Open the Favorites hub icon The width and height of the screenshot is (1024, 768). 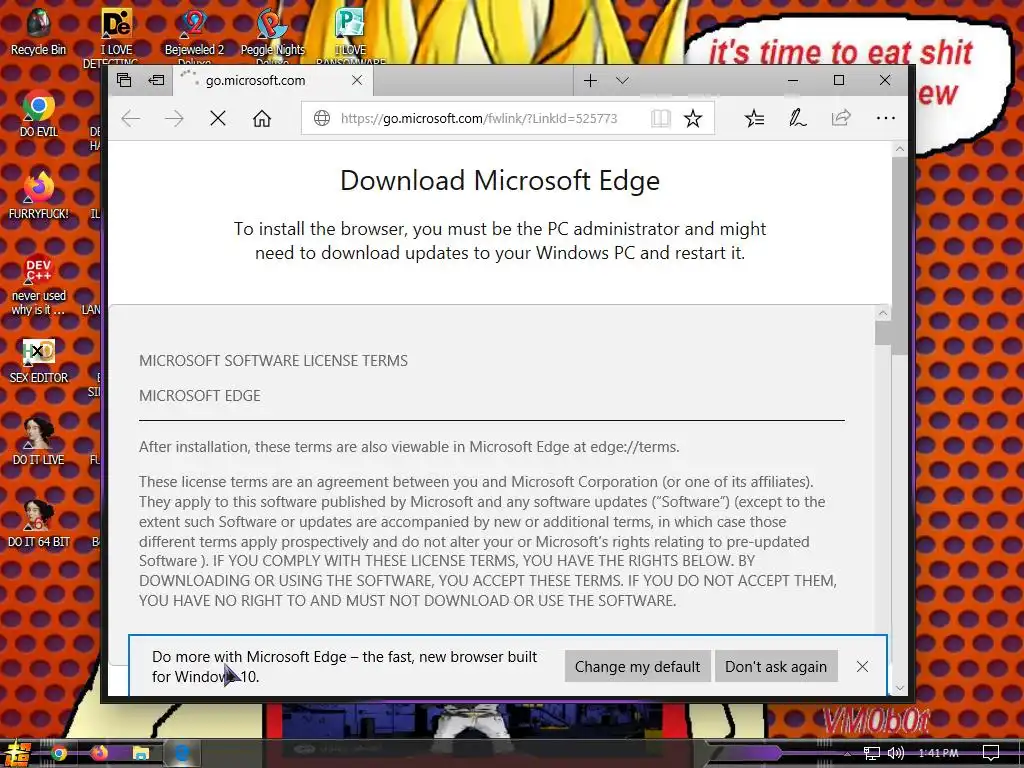pos(754,118)
